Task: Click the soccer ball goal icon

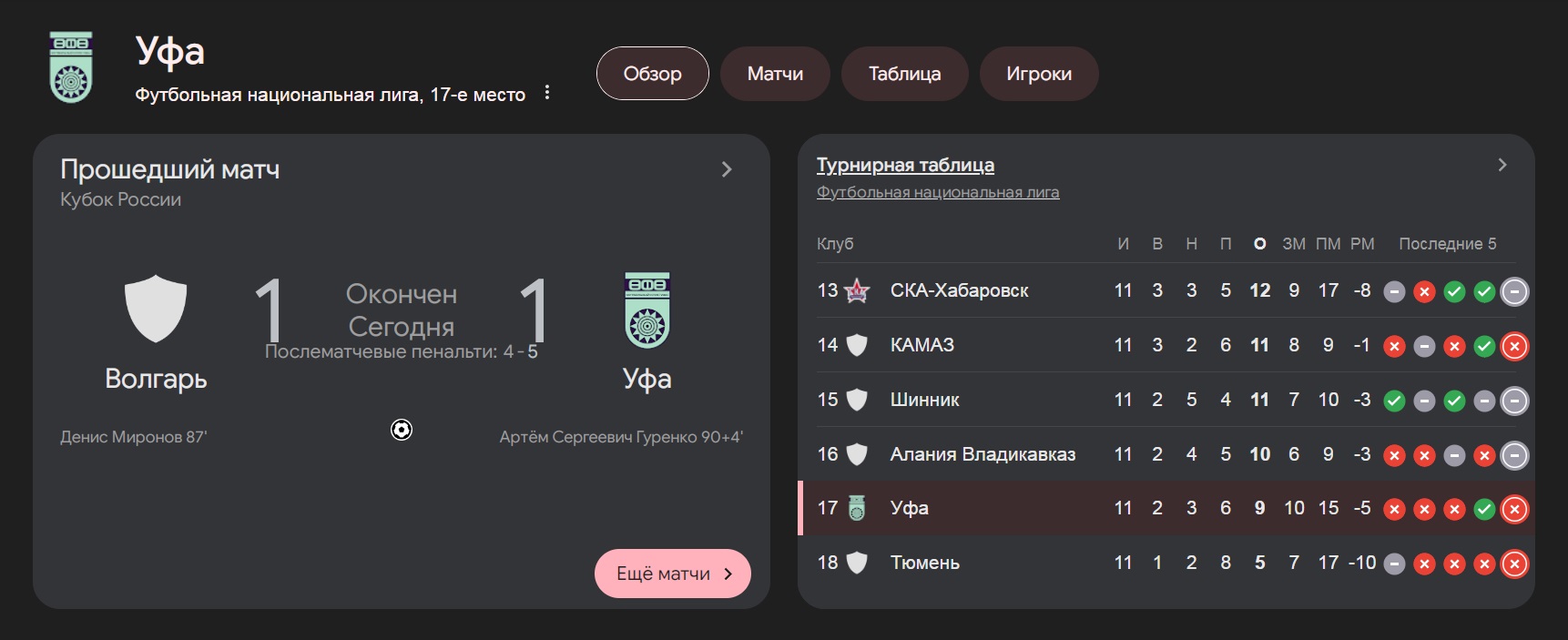Action: coord(402,430)
